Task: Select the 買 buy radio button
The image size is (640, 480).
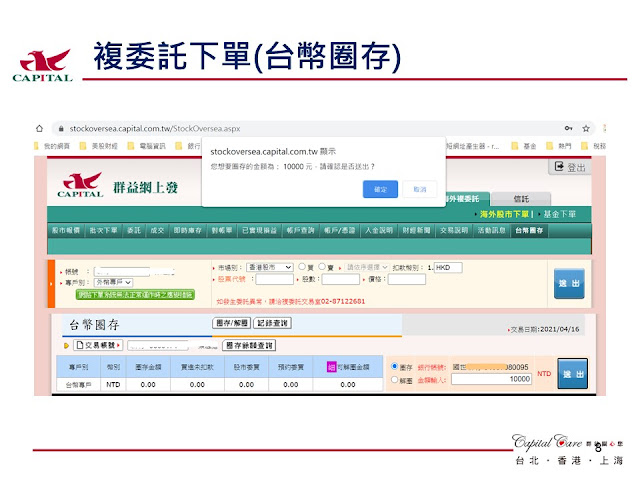Action: pyautogui.click(x=302, y=267)
